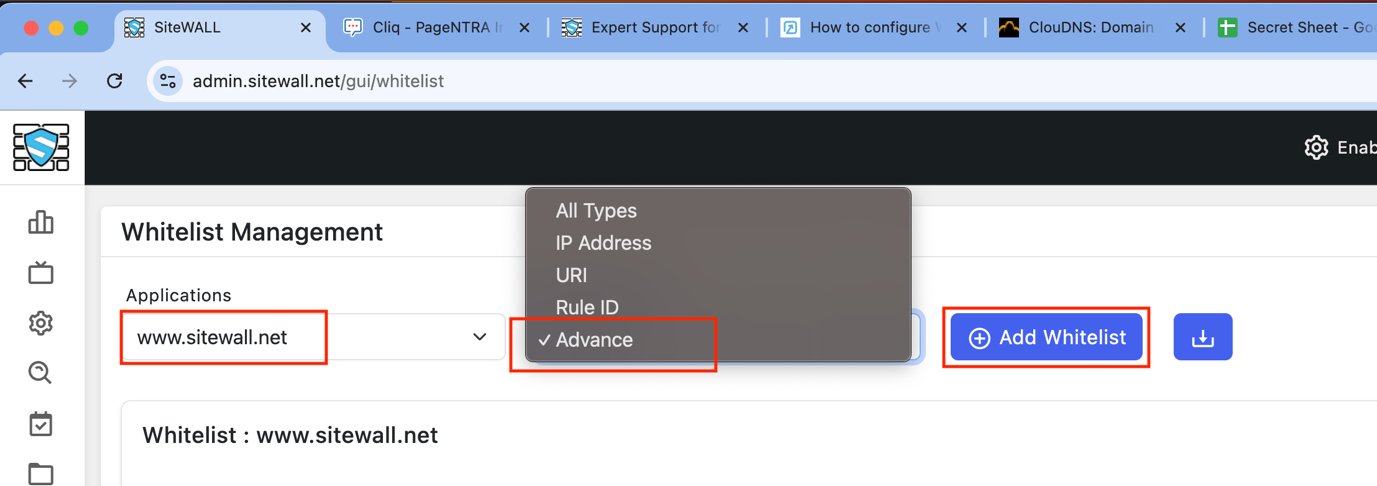Screen dimensions: 1377x486
Task: Open the bar chart dashboard sidebar icon
Action: pos(41,222)
